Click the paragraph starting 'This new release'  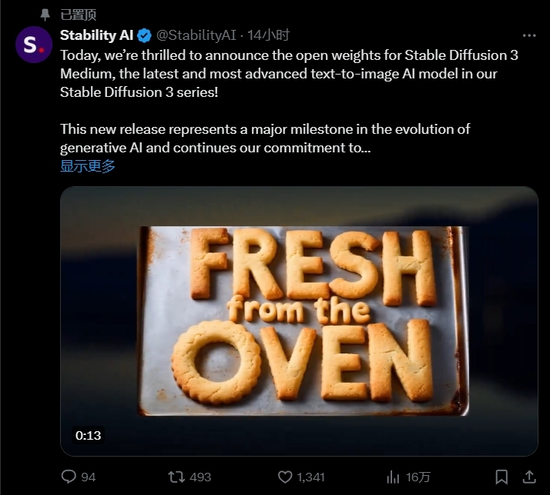coord(265,138)
